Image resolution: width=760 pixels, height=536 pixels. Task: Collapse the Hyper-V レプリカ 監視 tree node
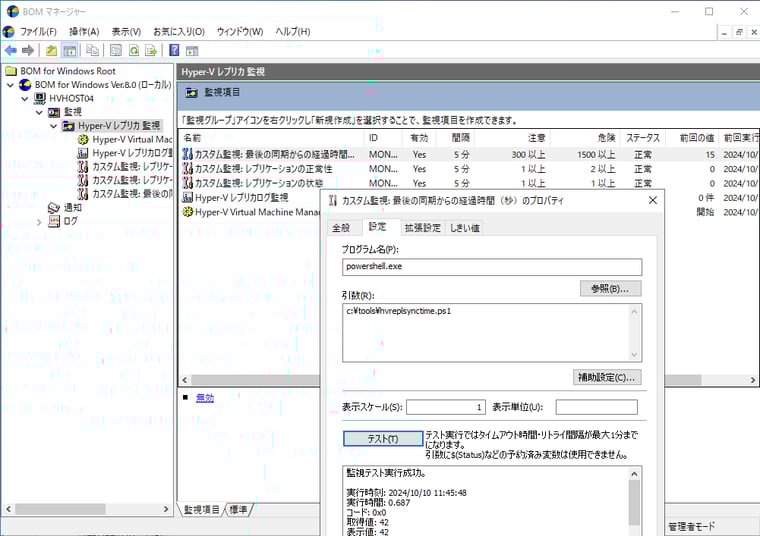(54, 126)
